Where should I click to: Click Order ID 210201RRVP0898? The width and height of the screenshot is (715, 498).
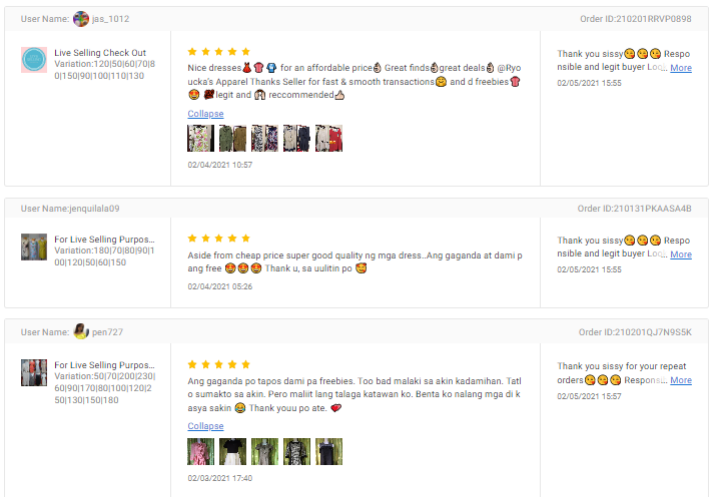[x=635, y=19]
